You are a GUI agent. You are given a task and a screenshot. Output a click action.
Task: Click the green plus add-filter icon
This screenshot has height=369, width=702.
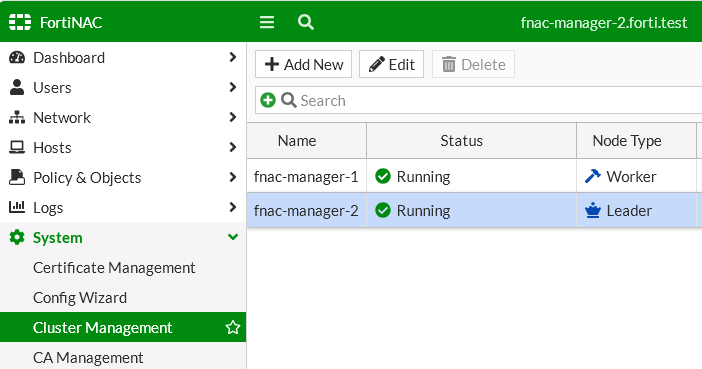pos(268,100)
